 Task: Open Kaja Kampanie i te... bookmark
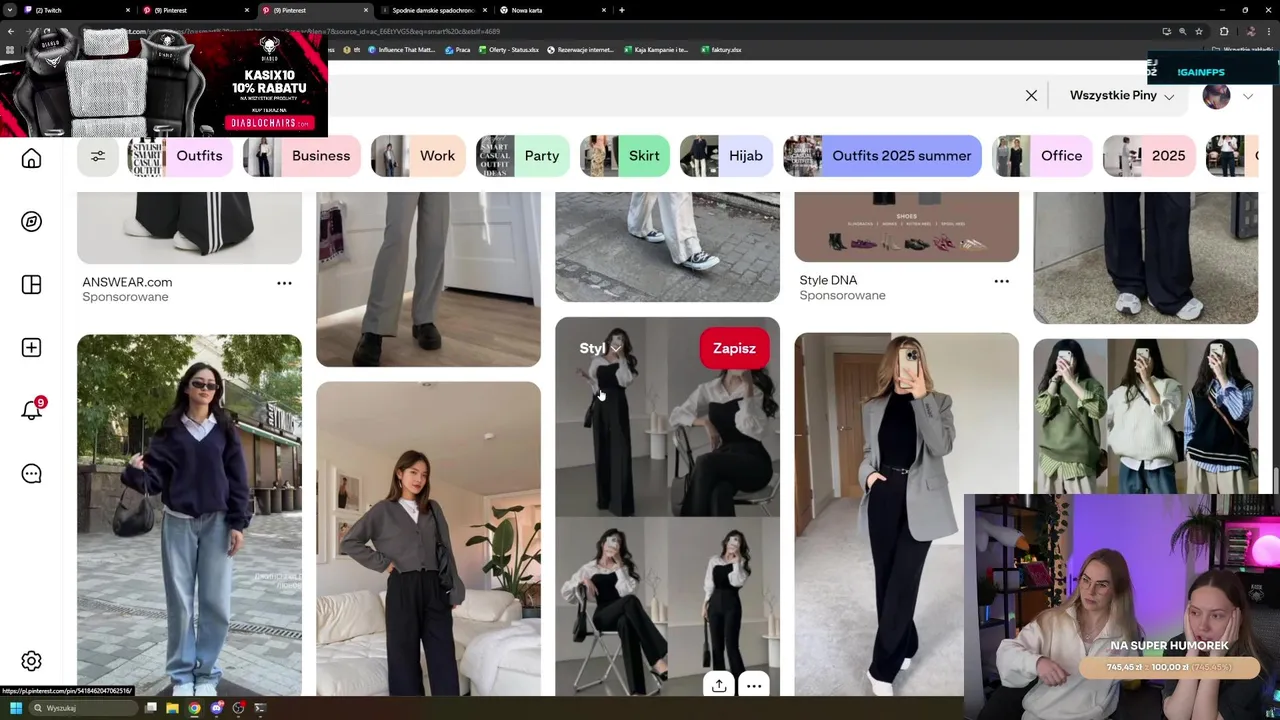(656, 50)
